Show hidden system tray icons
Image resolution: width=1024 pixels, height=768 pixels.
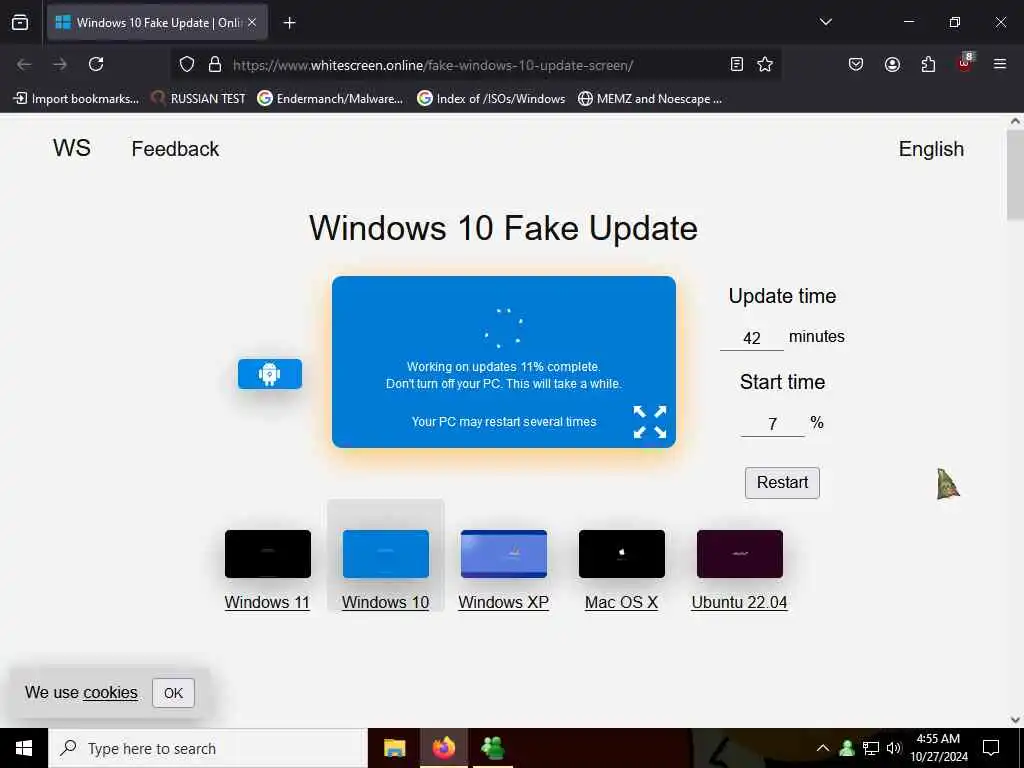pos(823,748)
